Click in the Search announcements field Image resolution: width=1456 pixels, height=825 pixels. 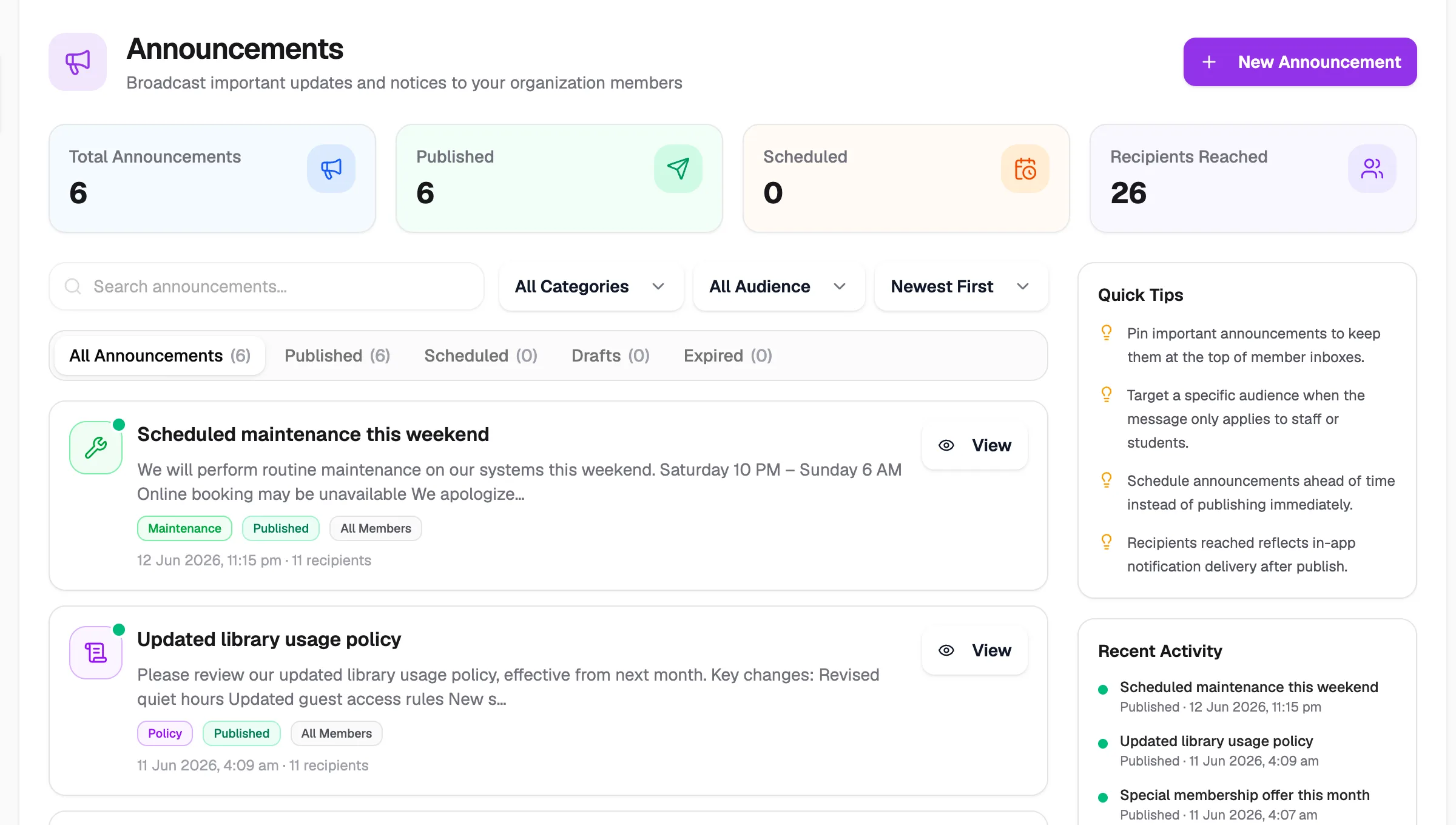(x=266, y=286)
